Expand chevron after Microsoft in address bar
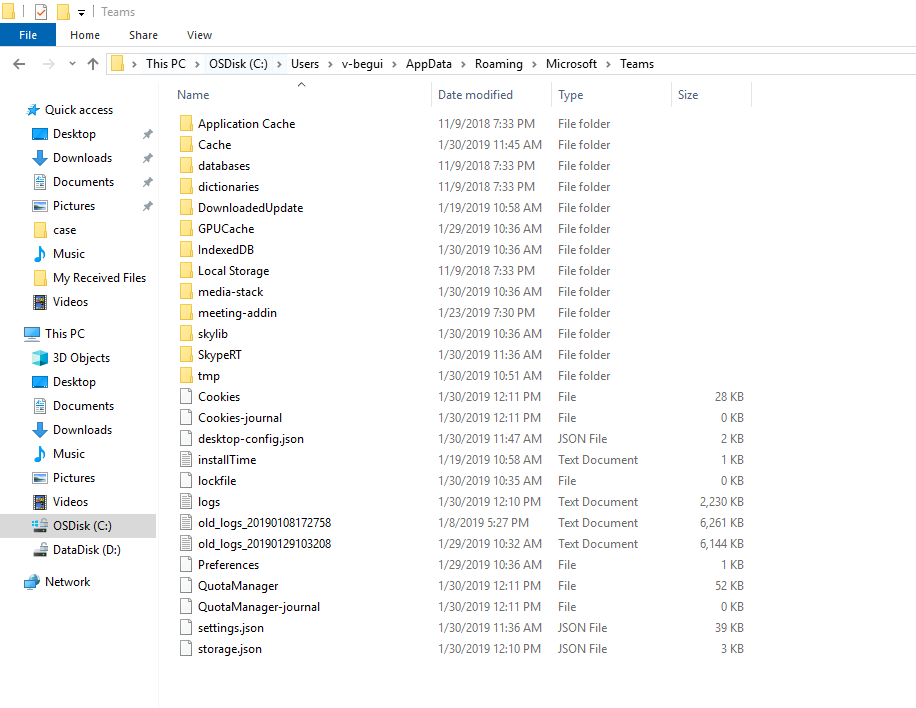 608,64
